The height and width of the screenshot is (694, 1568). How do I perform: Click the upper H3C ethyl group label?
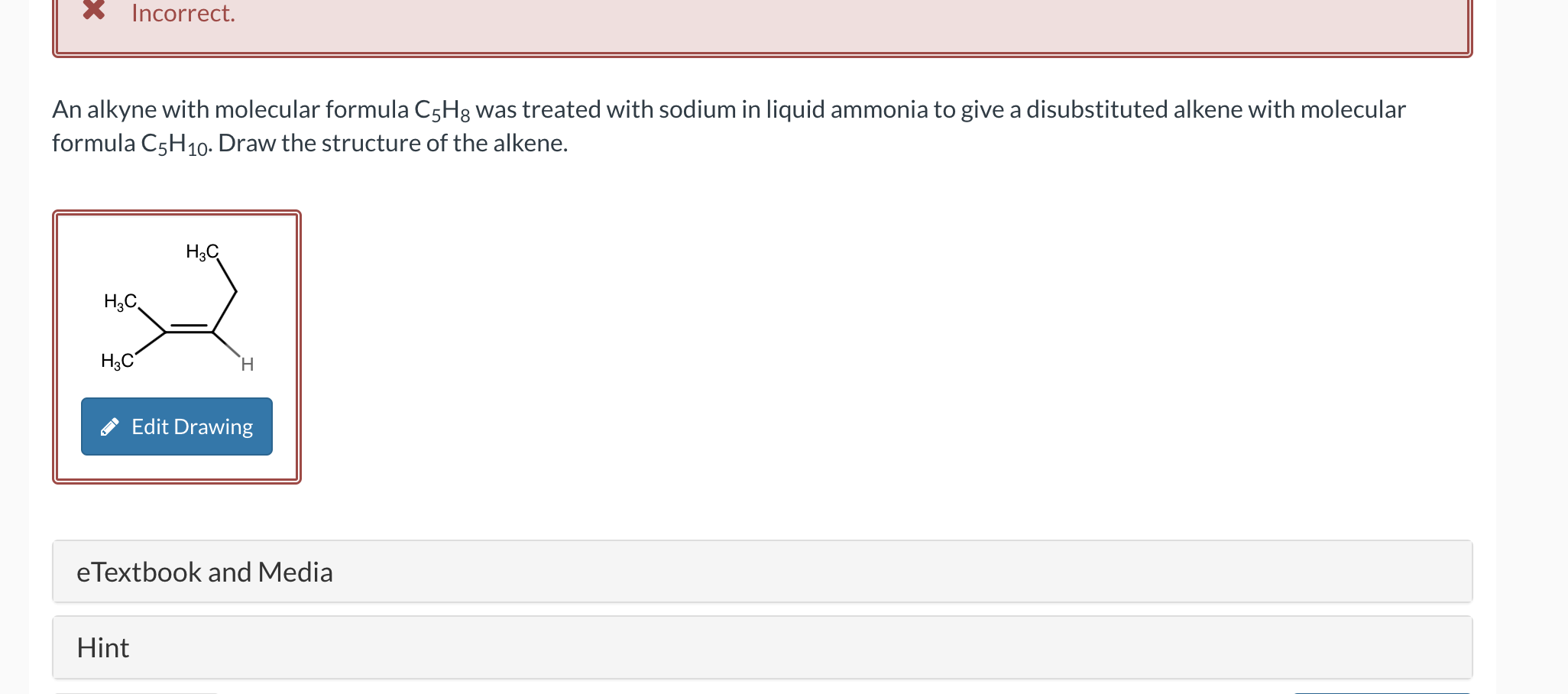click(x=202, y=251)
